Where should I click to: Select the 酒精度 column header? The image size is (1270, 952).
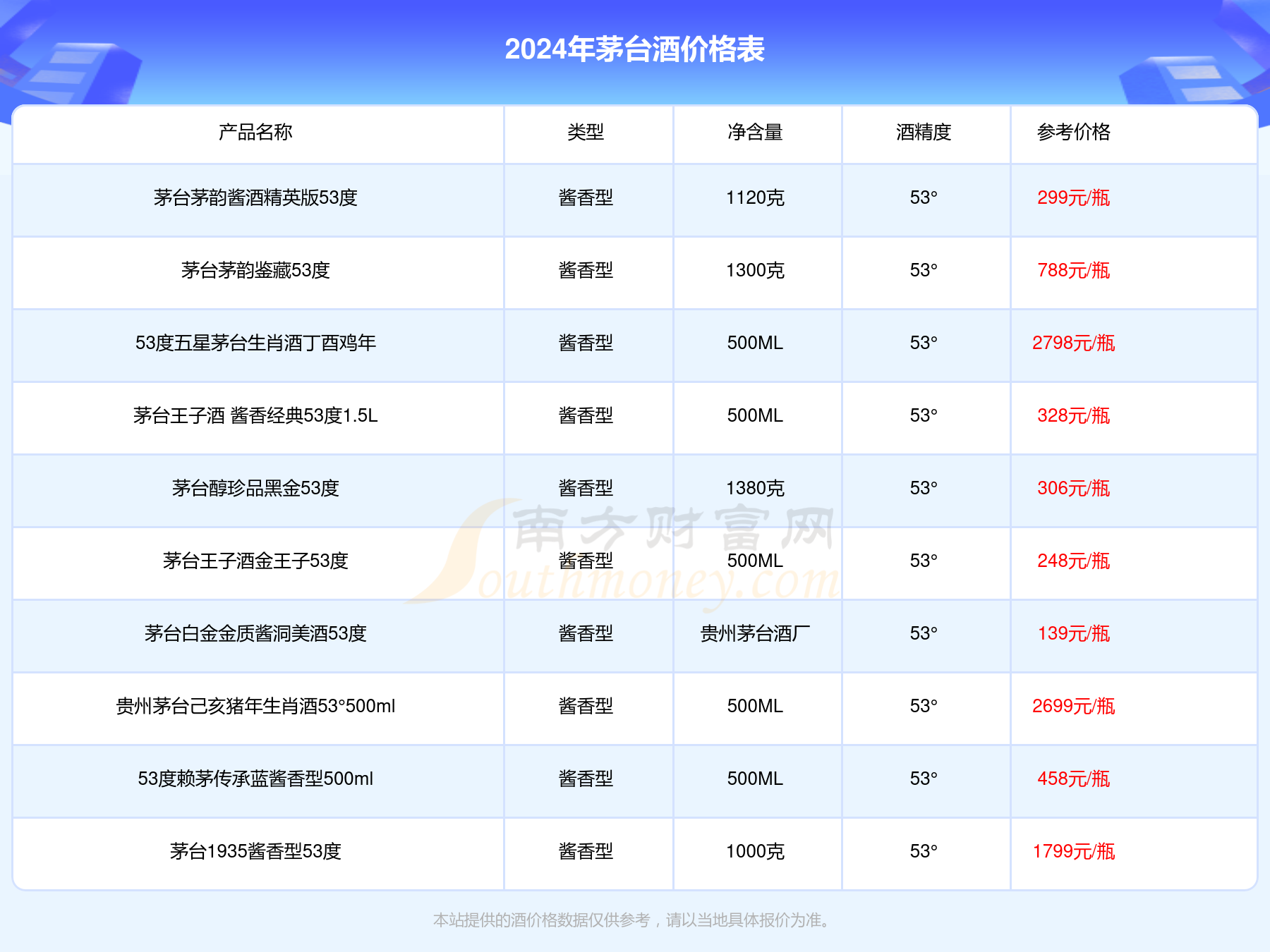924,132
